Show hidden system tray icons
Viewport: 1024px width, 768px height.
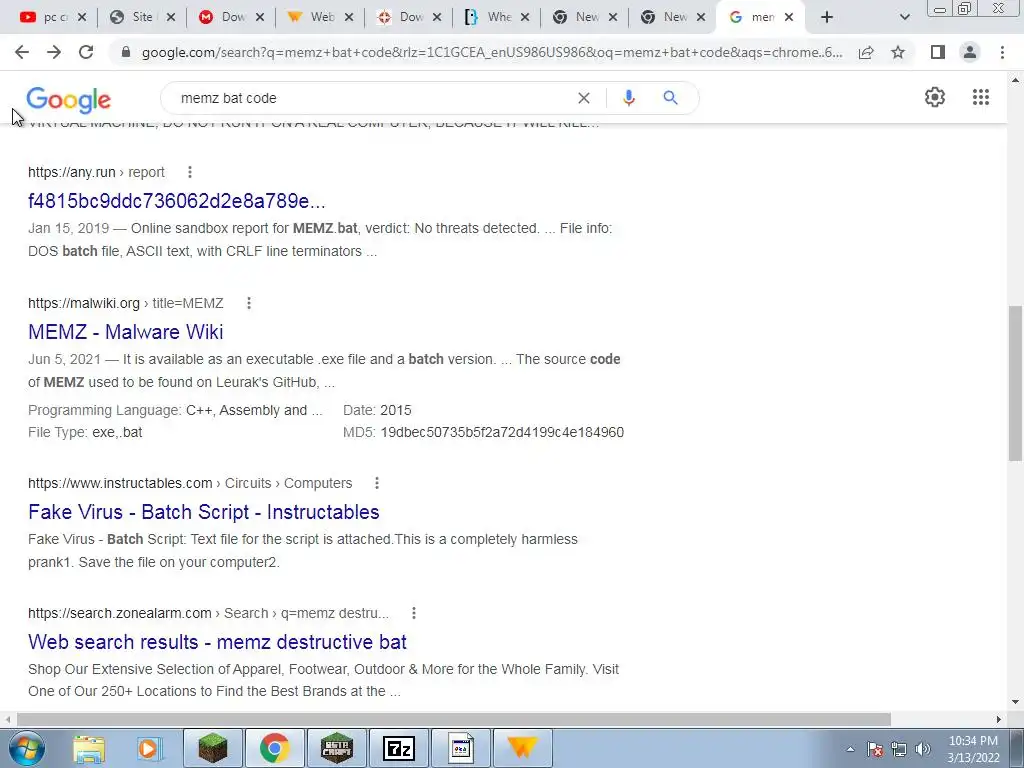click(x=850, y=749)
